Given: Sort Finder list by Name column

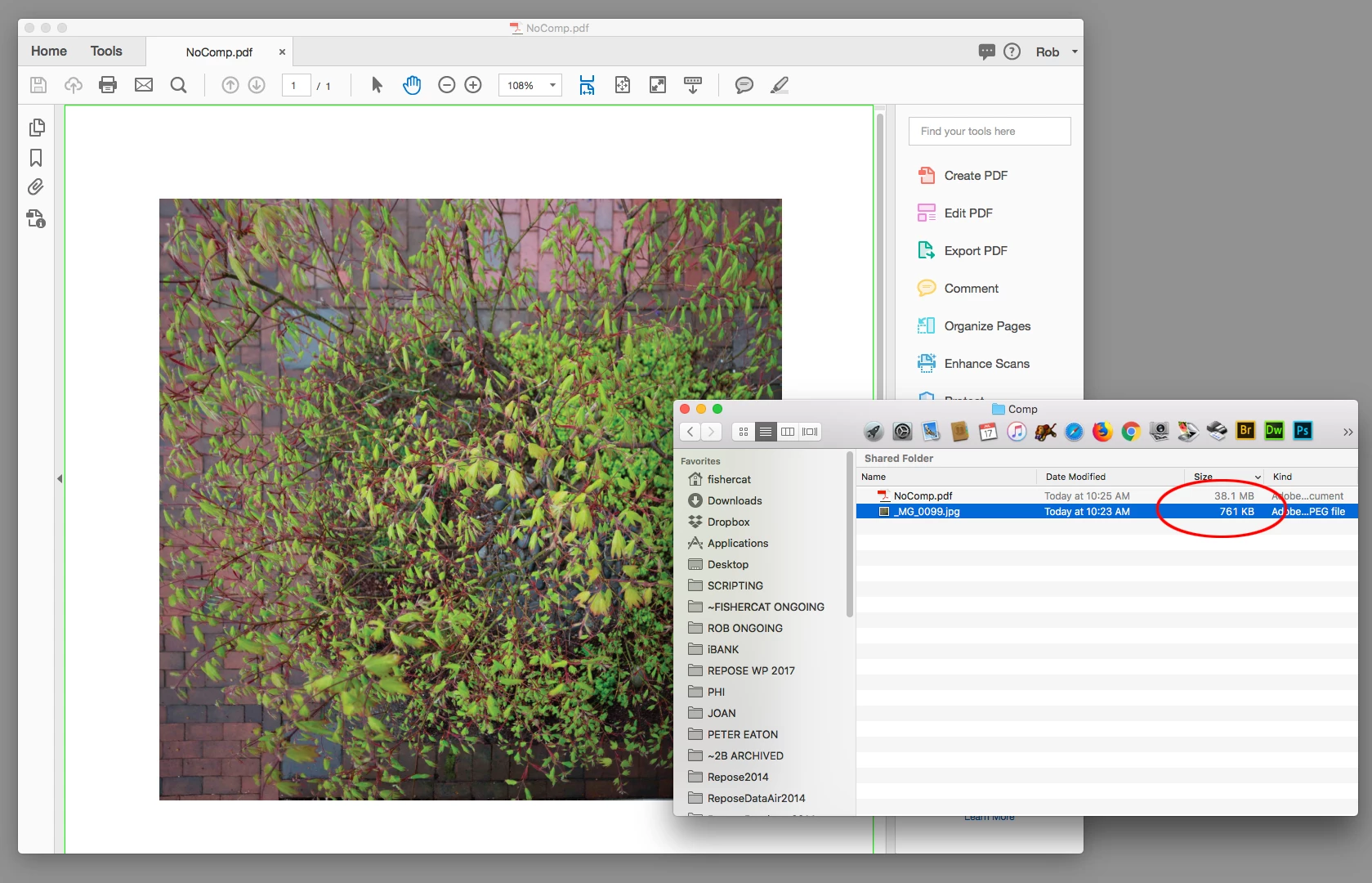Looking at the screenshot, I should tap(946, 477).
